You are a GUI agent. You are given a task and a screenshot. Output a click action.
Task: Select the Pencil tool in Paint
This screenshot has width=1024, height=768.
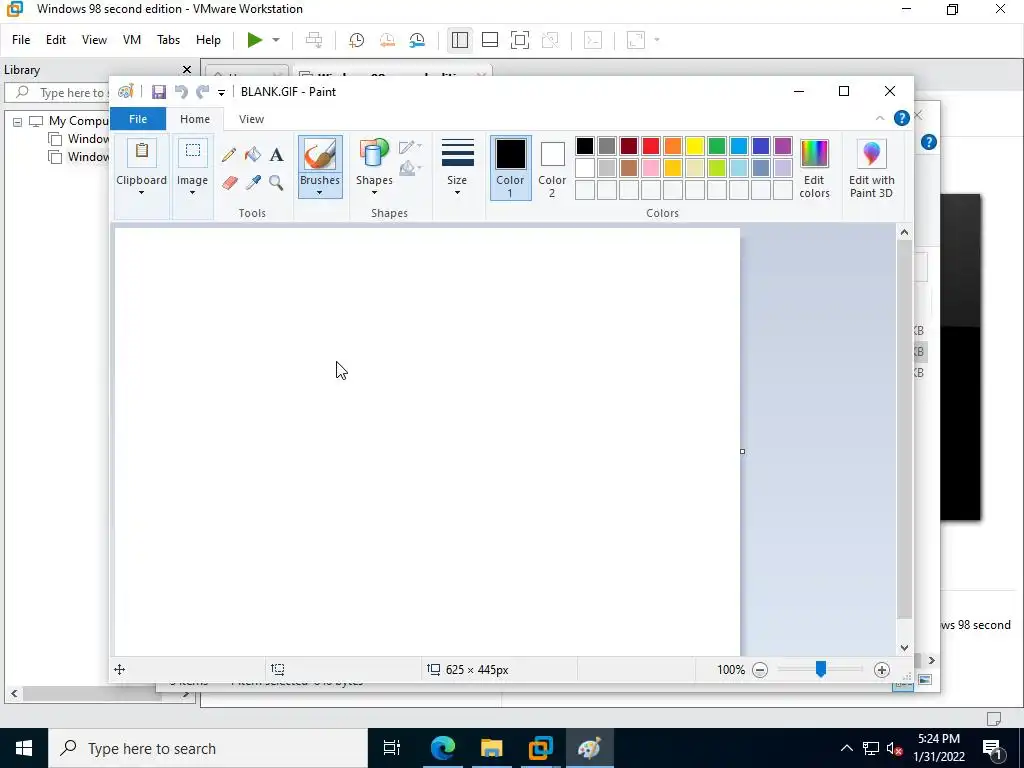pyautogui.click(x=229, y=155)
